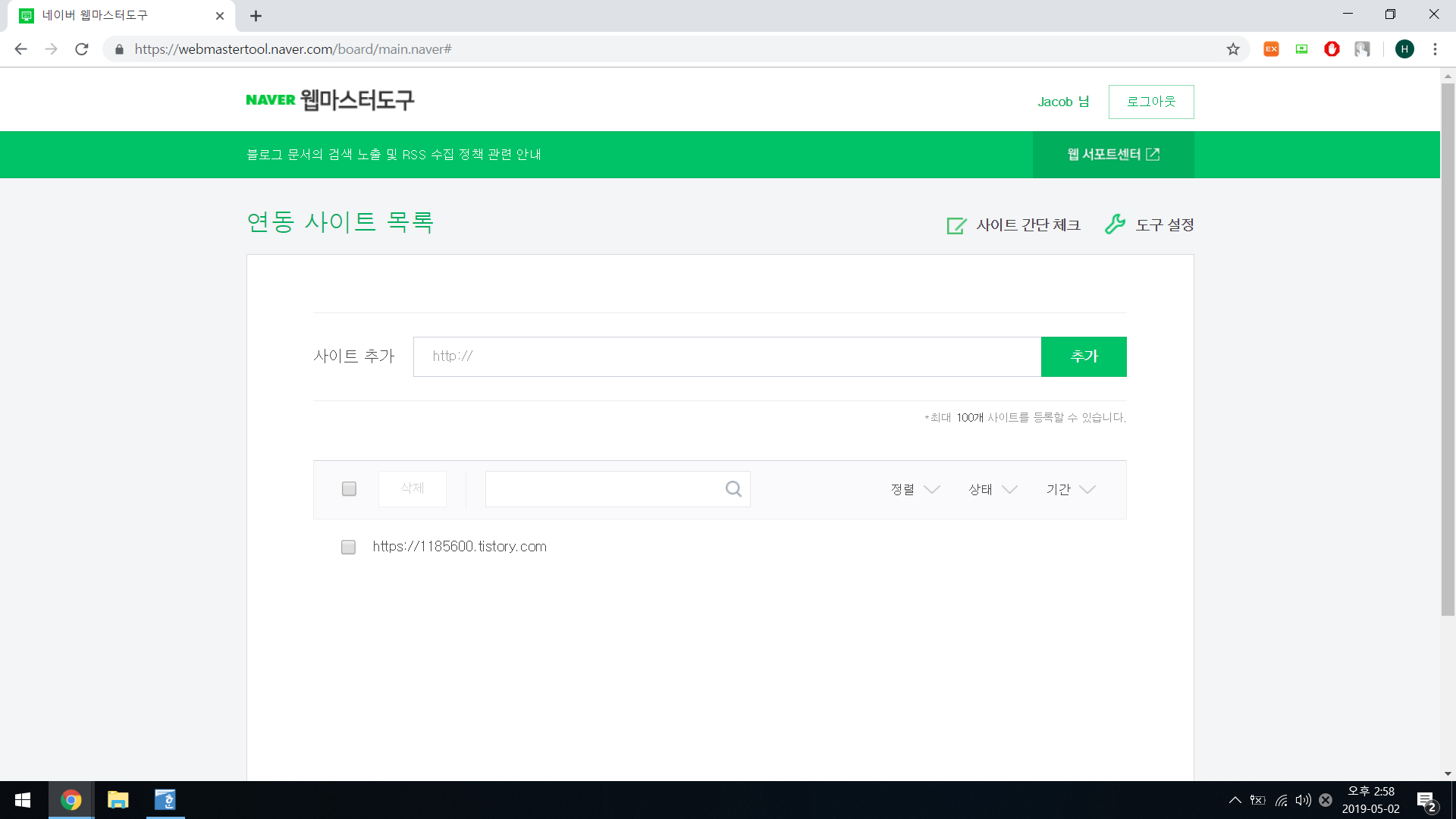This screenshot has width=1456, height=819.
Task: Open the 웹 서포트센터 link
Action: click(1113, 155)
